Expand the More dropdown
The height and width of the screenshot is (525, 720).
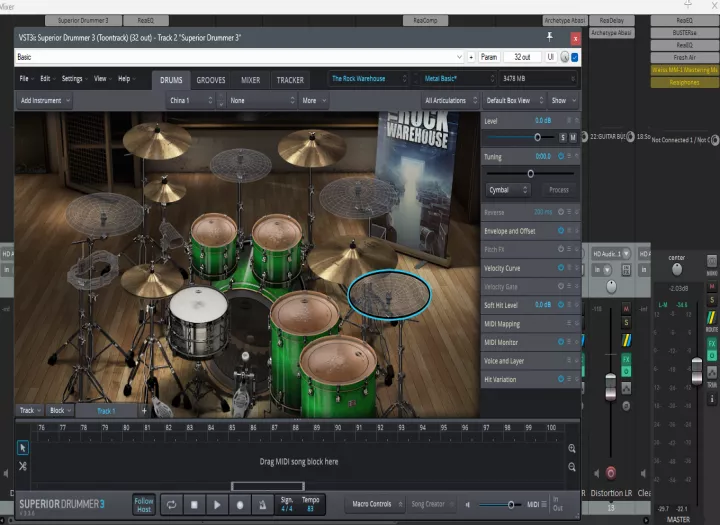(x=314, y=101)
